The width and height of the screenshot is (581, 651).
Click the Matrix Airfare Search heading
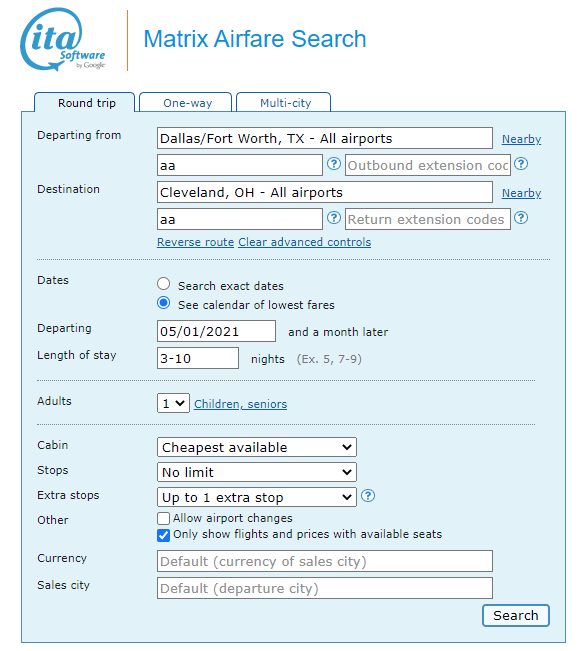[x=255, y=39]
